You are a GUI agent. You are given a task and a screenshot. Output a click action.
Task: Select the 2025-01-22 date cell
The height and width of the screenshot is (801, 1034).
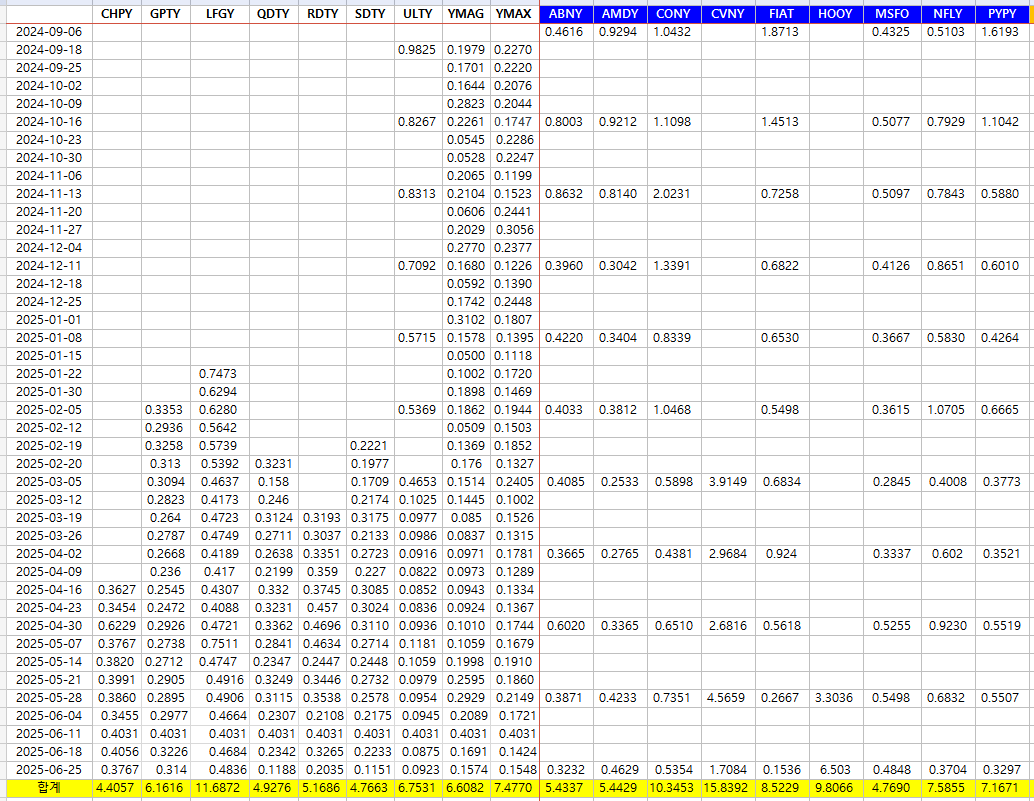click(x=49, y=374)
